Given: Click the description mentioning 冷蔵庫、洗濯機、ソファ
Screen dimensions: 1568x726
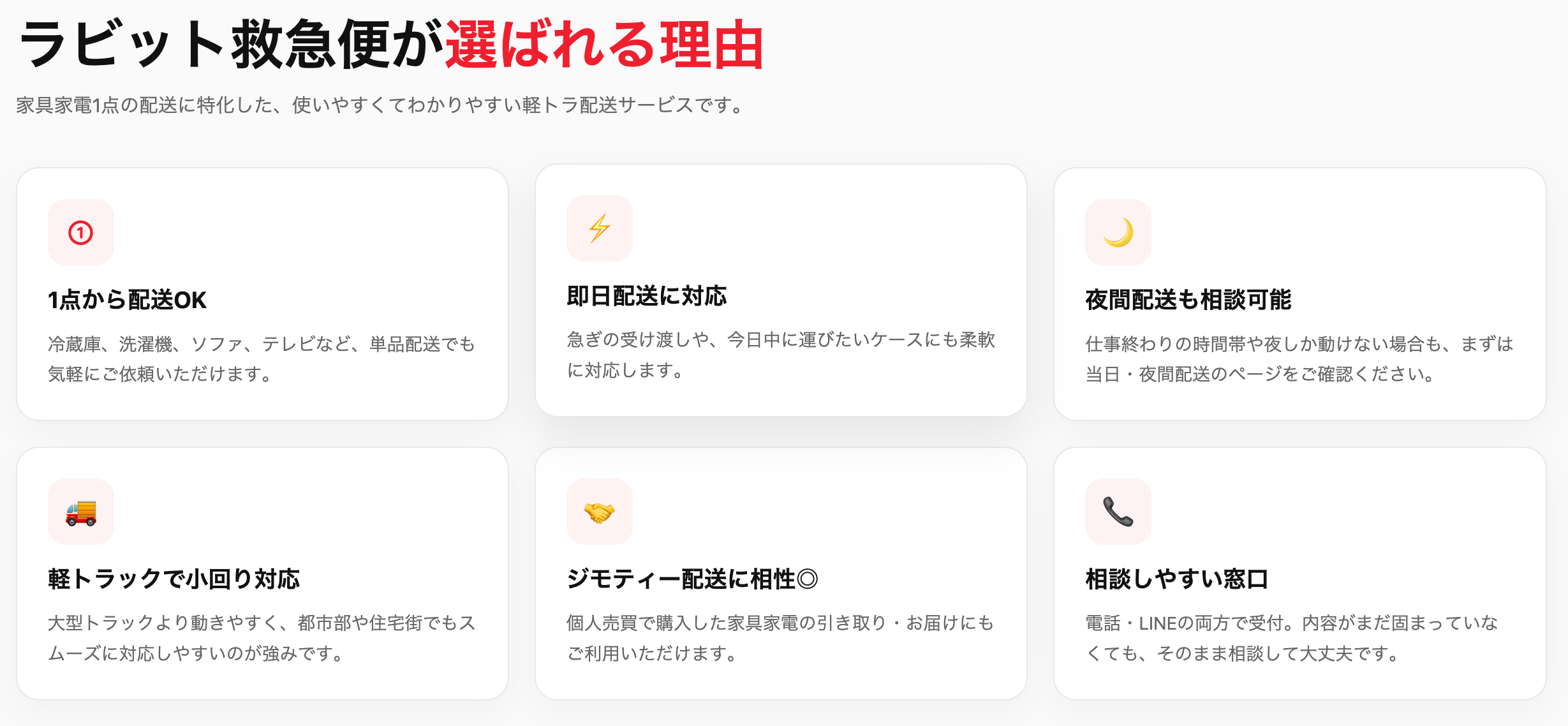Looking at the screenshot, I should click(x=262, y=359).
